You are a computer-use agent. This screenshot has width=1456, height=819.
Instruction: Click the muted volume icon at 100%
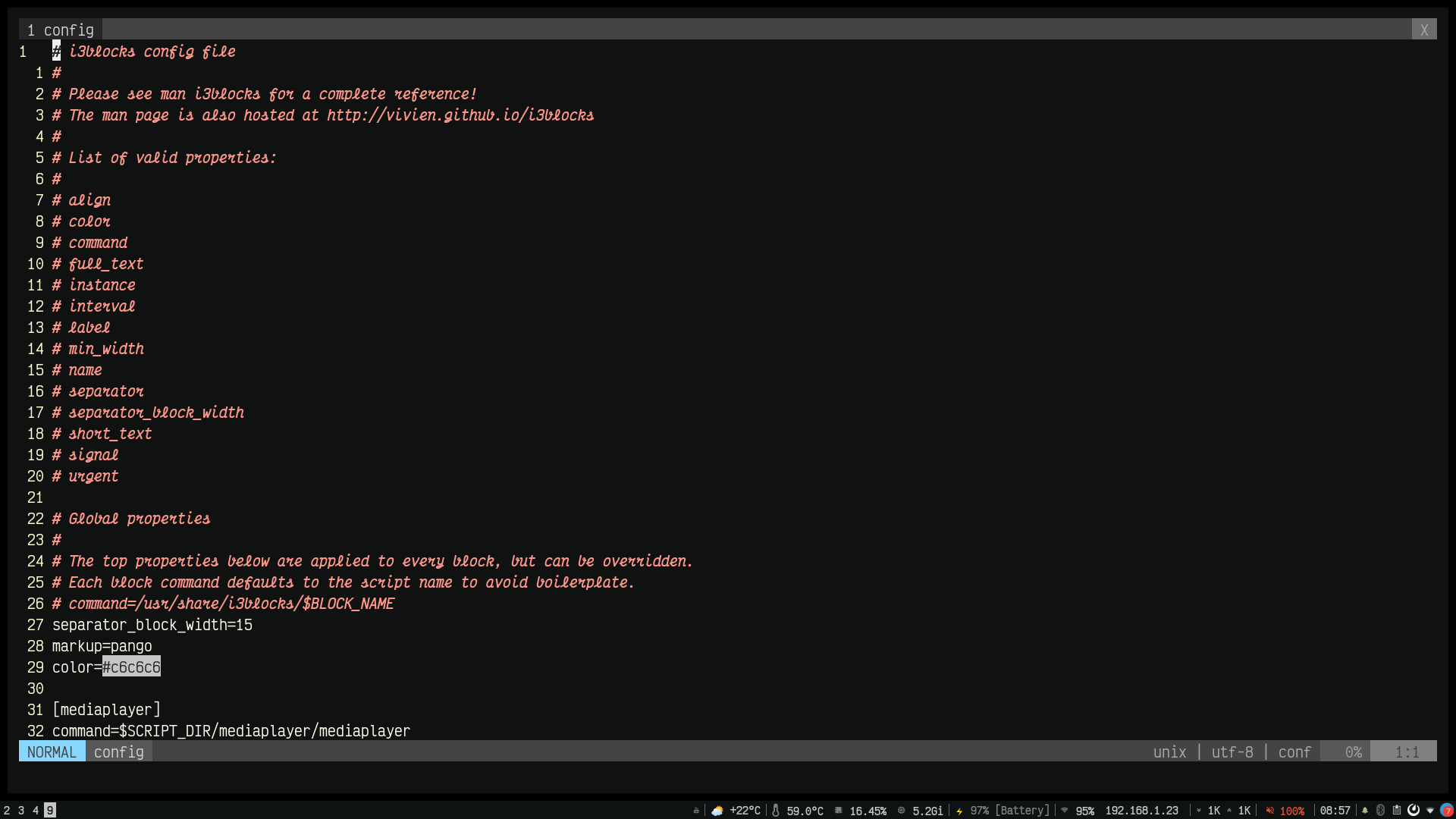(1269, 811)
